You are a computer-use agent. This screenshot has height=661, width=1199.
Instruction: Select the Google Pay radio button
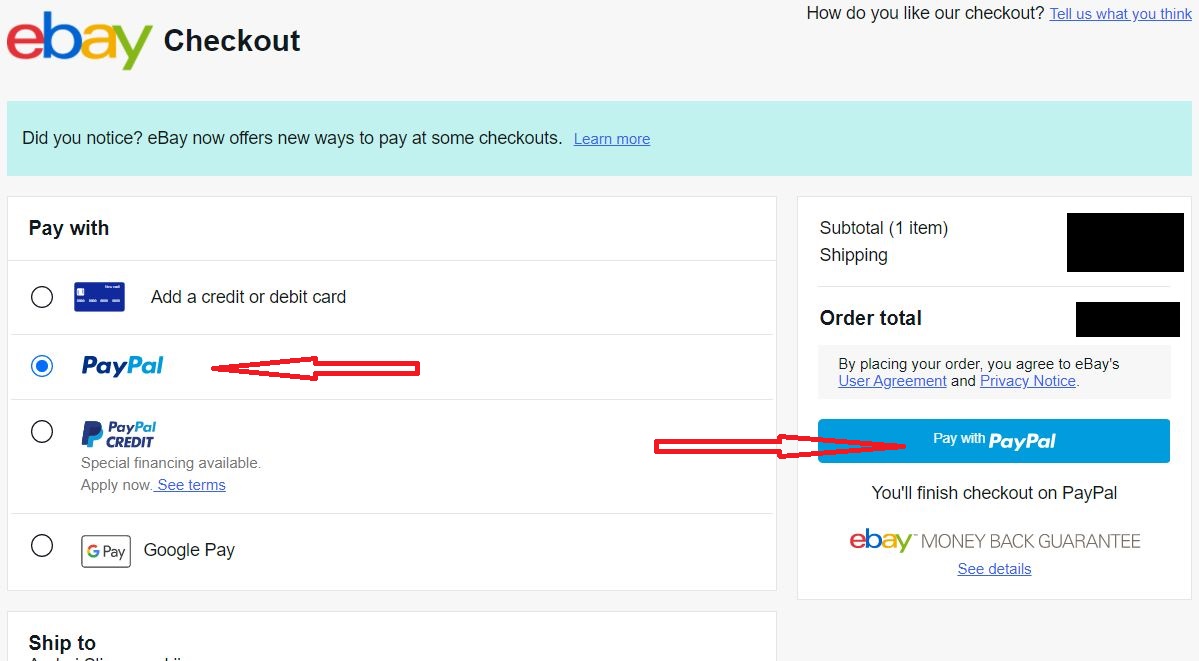42,546
